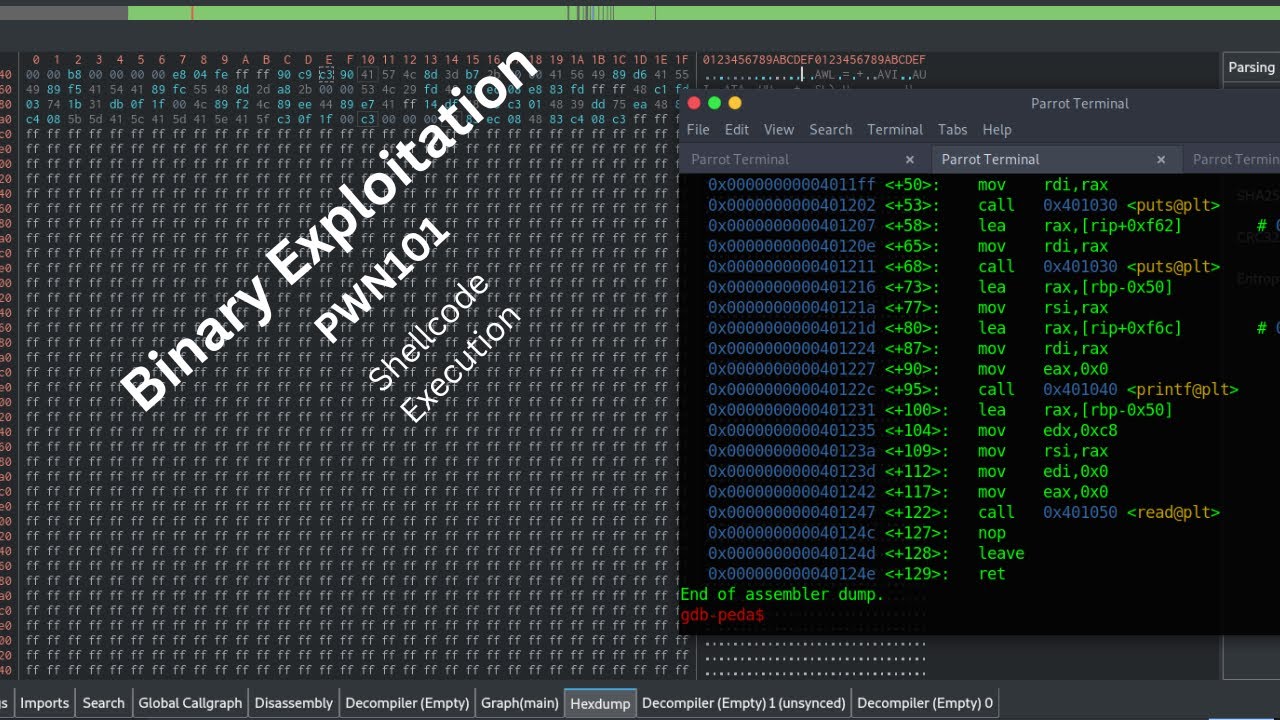Switch to the Imports tab in Cutter
The width and height of the screenshot is (1280, 720).
pyautogui.click(x=45, y=703)
